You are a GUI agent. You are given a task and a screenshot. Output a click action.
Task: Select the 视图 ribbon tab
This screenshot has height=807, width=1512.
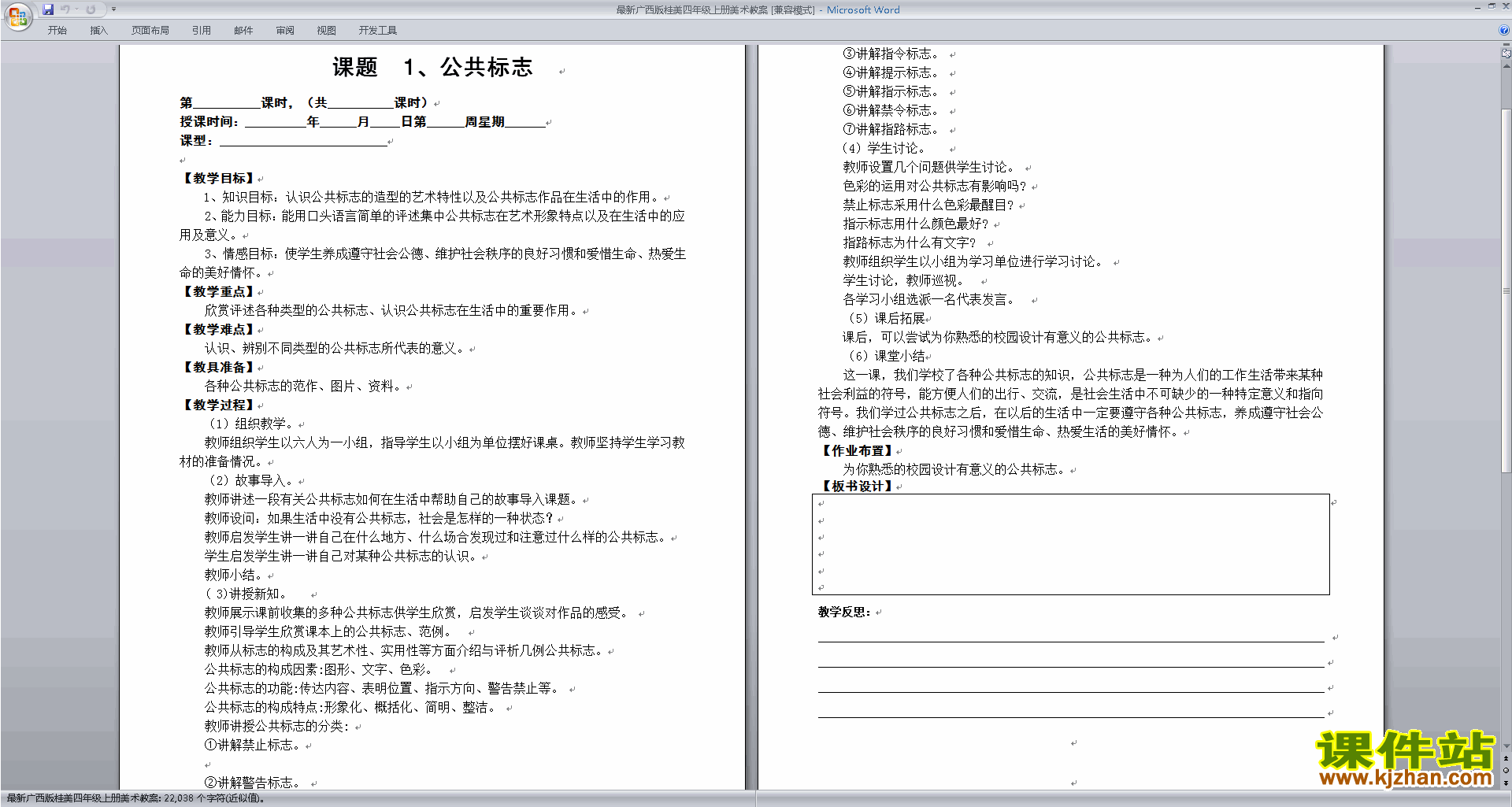(326, 31)
